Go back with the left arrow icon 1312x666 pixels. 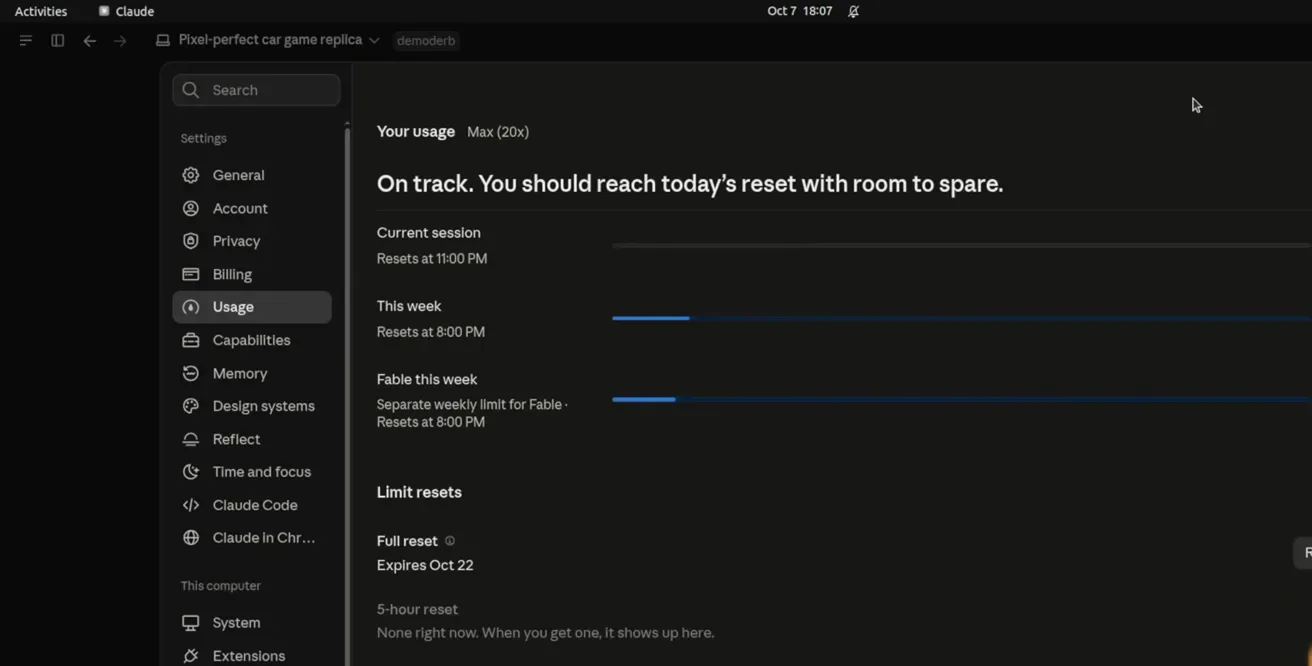click(x=90, y=41)
